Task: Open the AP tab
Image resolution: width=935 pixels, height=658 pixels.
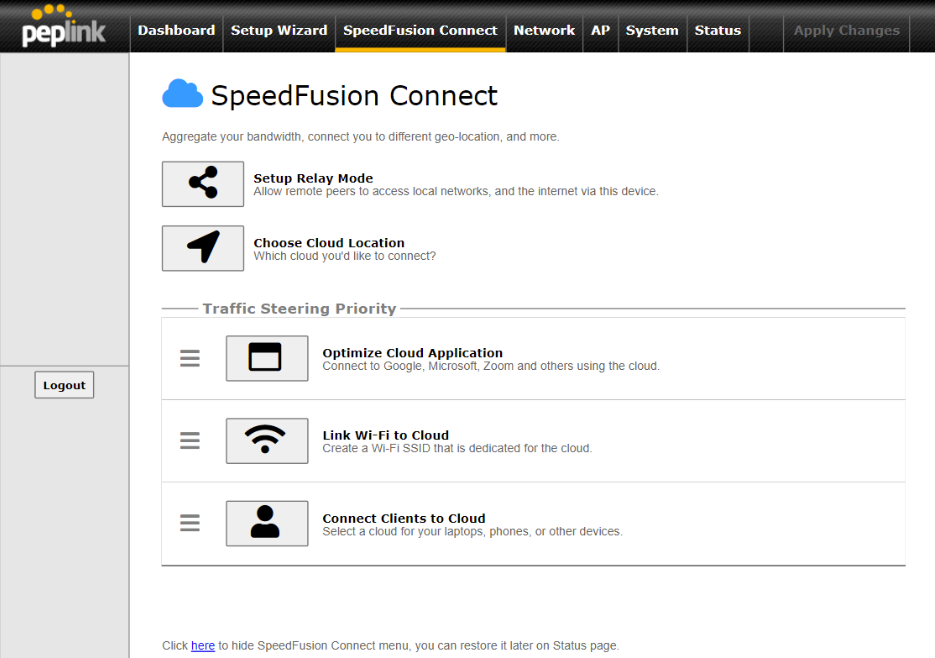Action: tap(600, 30)
